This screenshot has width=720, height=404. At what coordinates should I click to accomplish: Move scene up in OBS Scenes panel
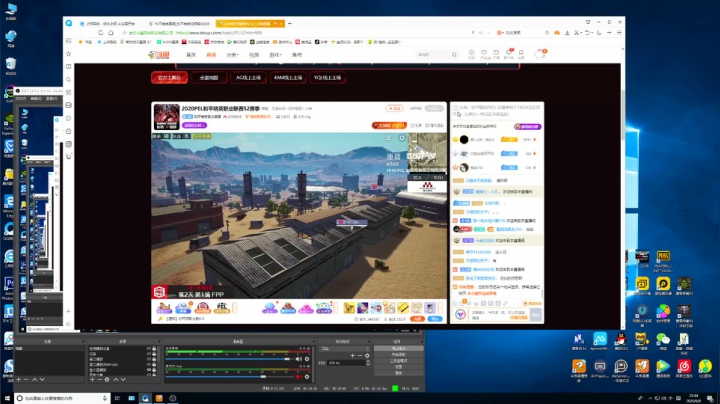34,379
